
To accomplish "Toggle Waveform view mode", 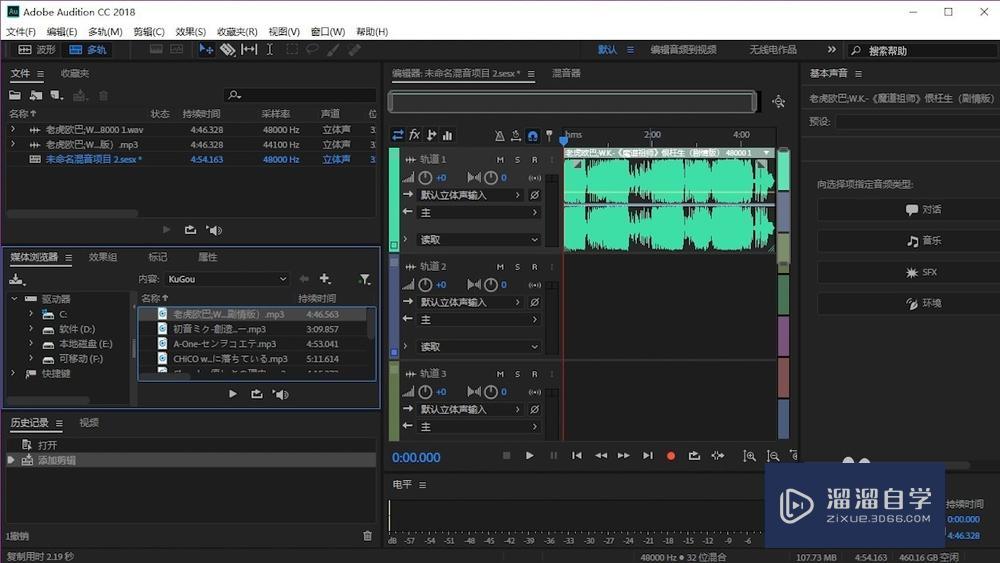I will (x=37, y=50).
